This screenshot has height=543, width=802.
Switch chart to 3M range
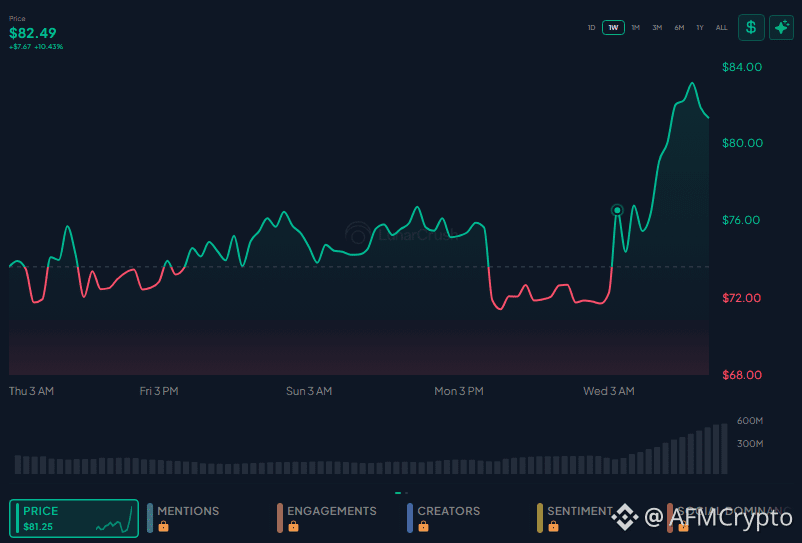click(657, 28)
